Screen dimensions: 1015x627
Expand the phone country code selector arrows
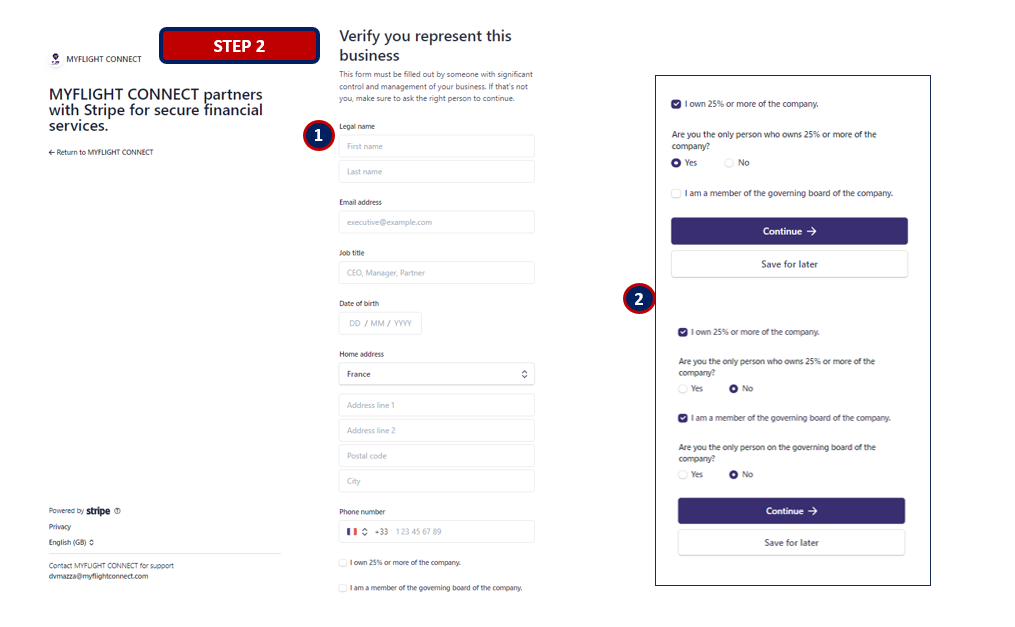pyautogui.click(x=365, y=531)
